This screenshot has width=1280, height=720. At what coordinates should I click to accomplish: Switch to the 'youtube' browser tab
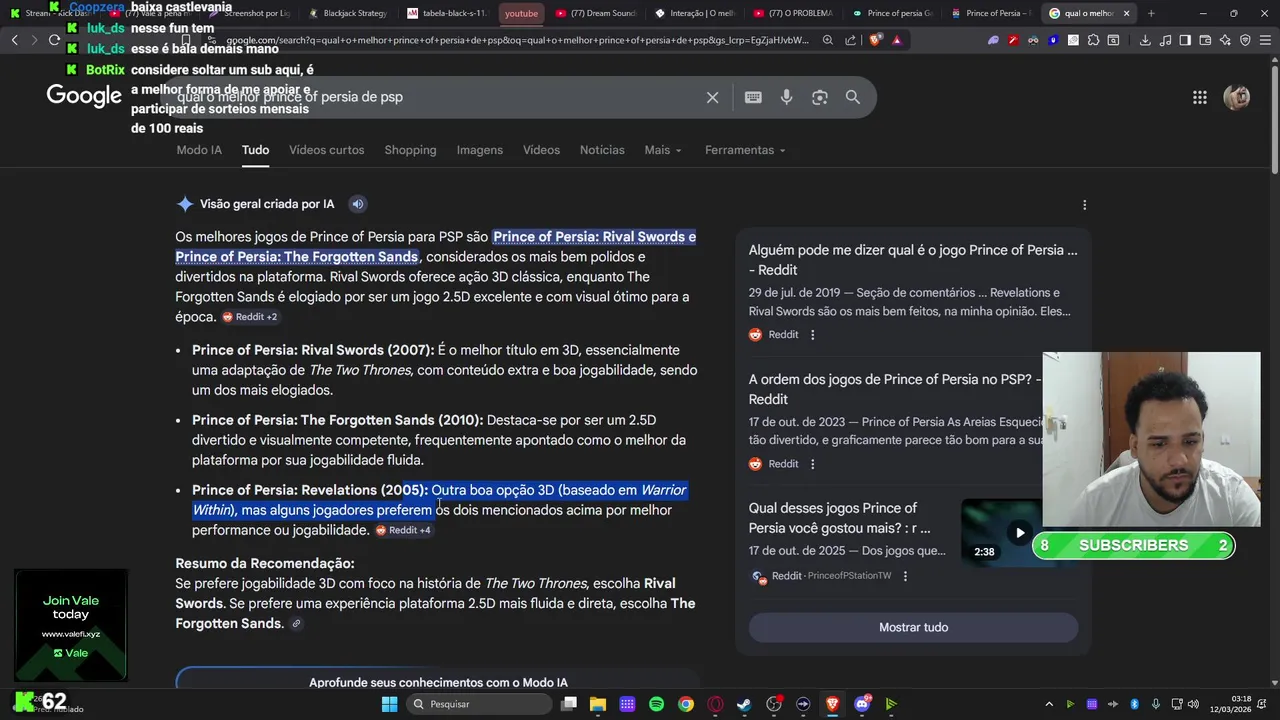click(521, 13)
